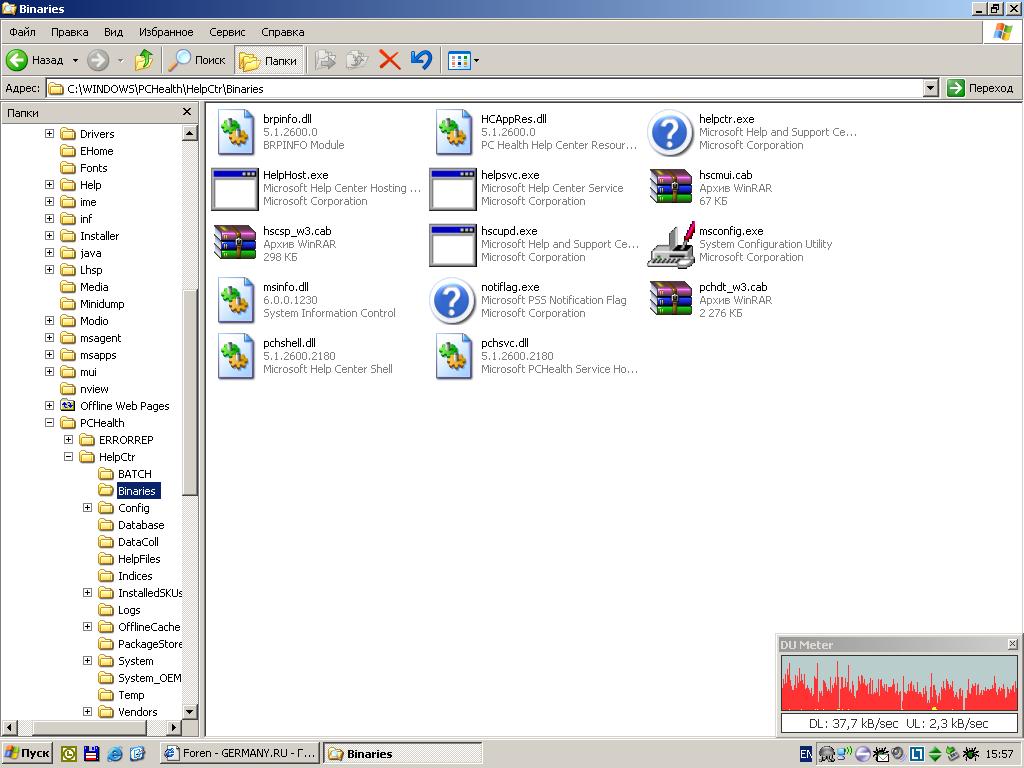Close the Папки folder pane
Viewport: 1024px width, 768px height.
pyautogui.click(x=187, y=112)
